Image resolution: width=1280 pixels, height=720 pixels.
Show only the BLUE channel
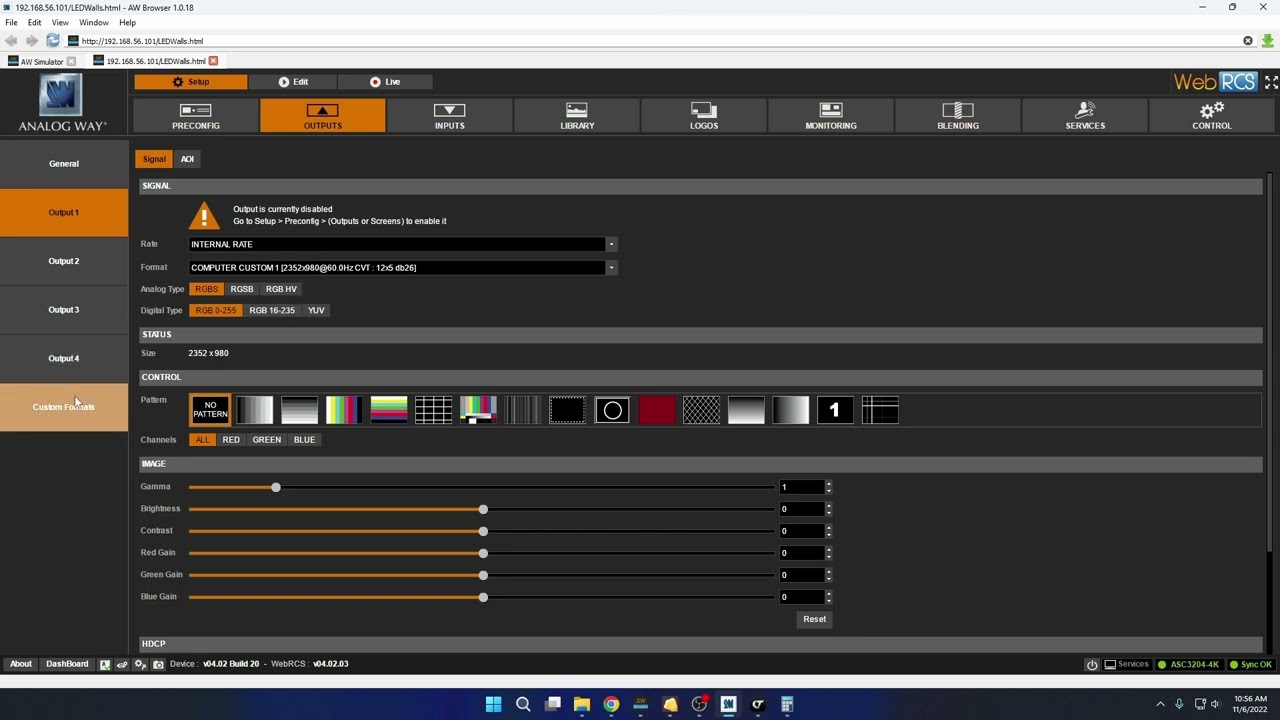click(x=304, y=440)
